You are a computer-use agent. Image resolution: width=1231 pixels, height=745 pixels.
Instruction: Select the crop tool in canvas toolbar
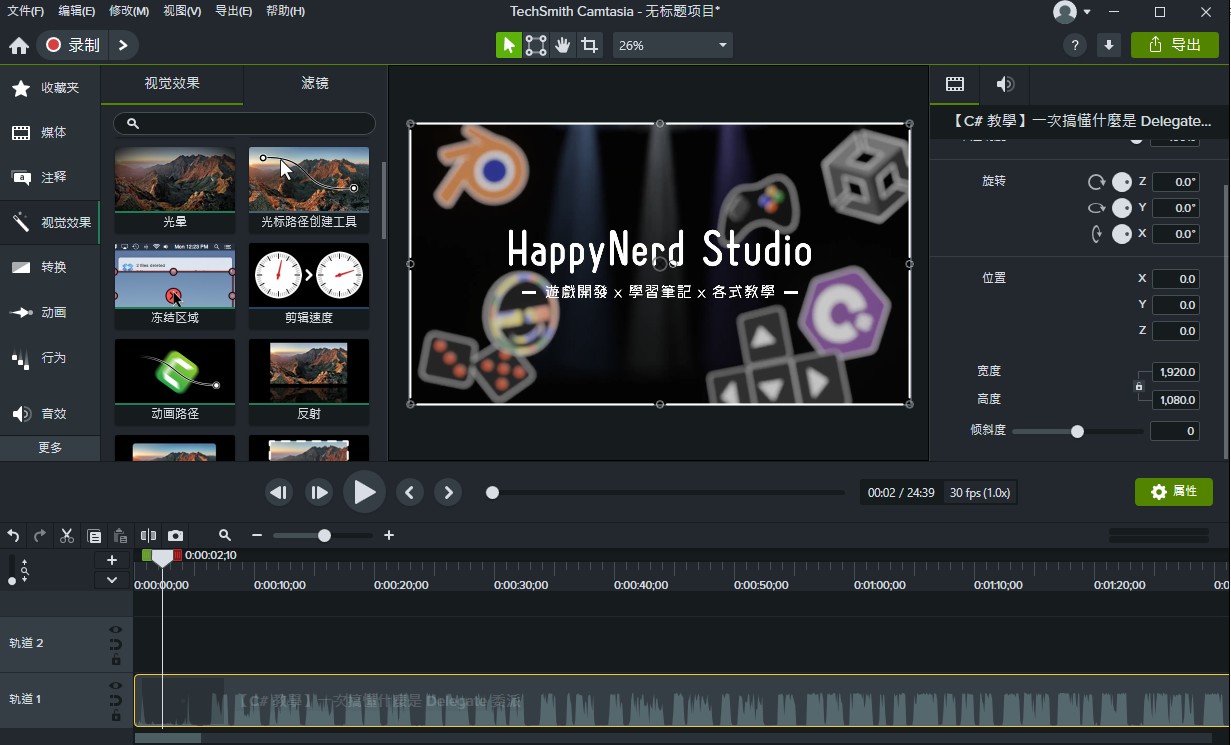590,45
